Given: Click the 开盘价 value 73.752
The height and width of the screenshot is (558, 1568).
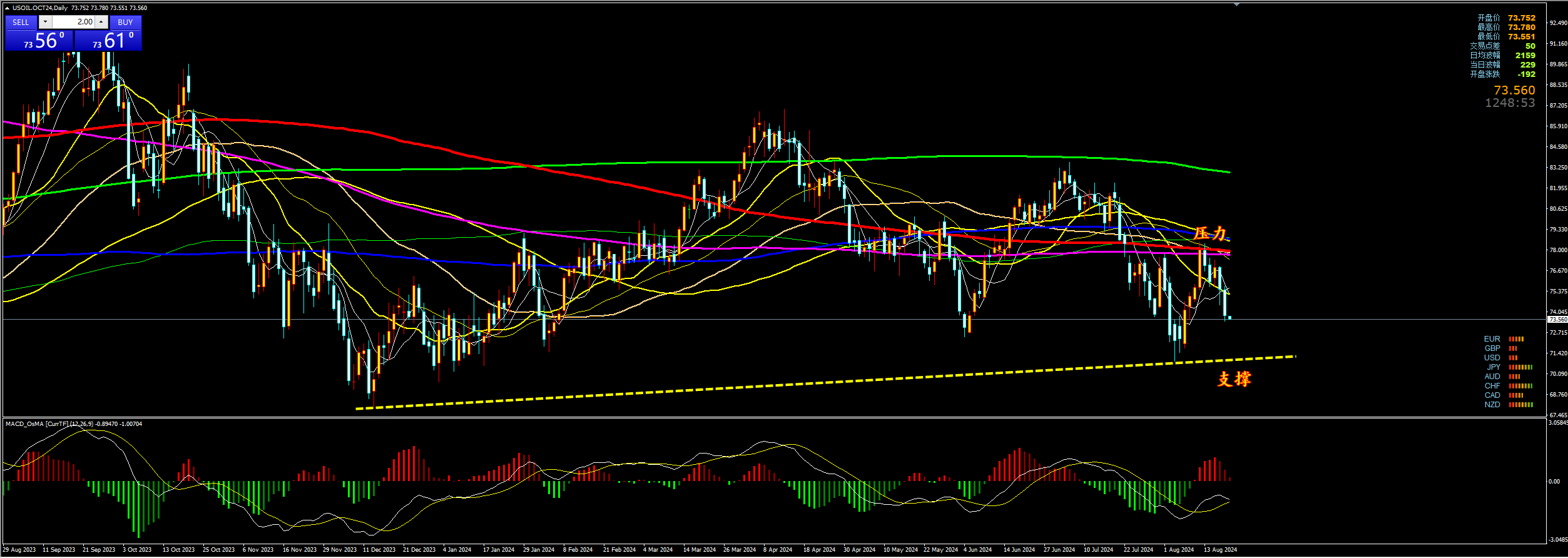Looking at the screenshot, I should (1521, 18).
